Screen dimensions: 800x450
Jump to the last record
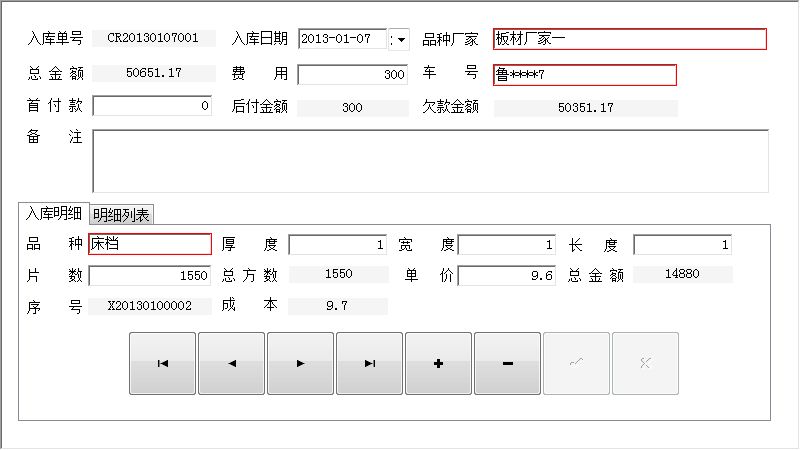pyautogui.click(x=370, y=364)
